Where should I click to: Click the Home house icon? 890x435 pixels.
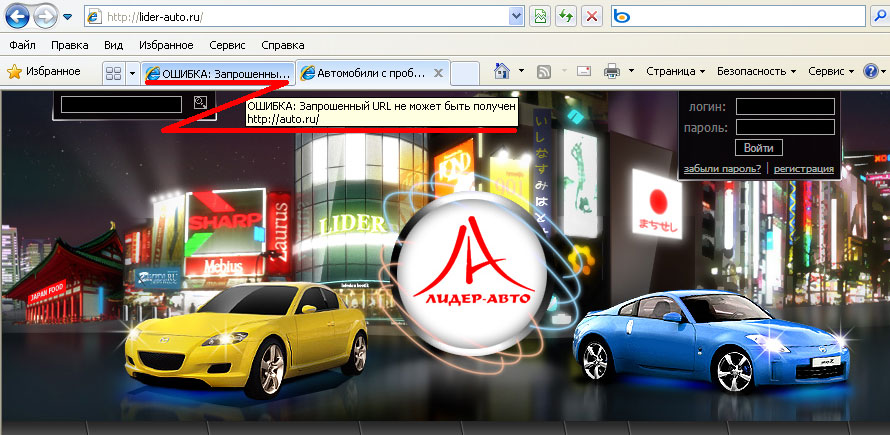point(502,72)
